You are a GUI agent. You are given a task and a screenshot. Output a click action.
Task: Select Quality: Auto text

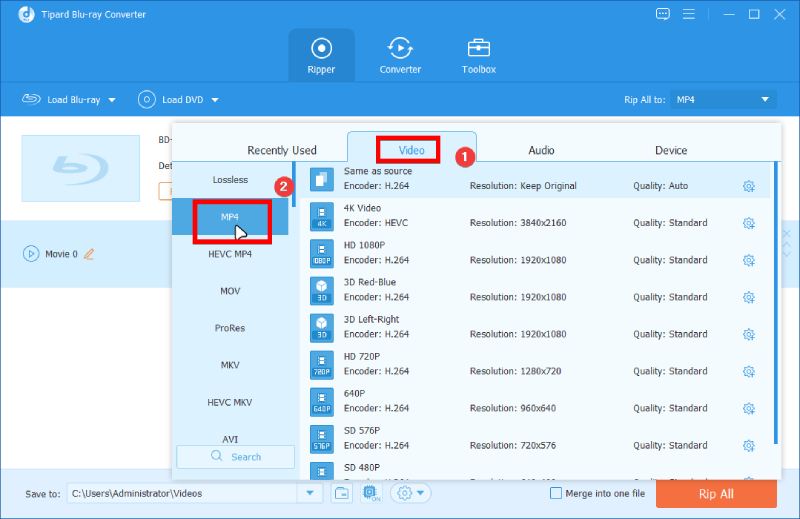660,186
